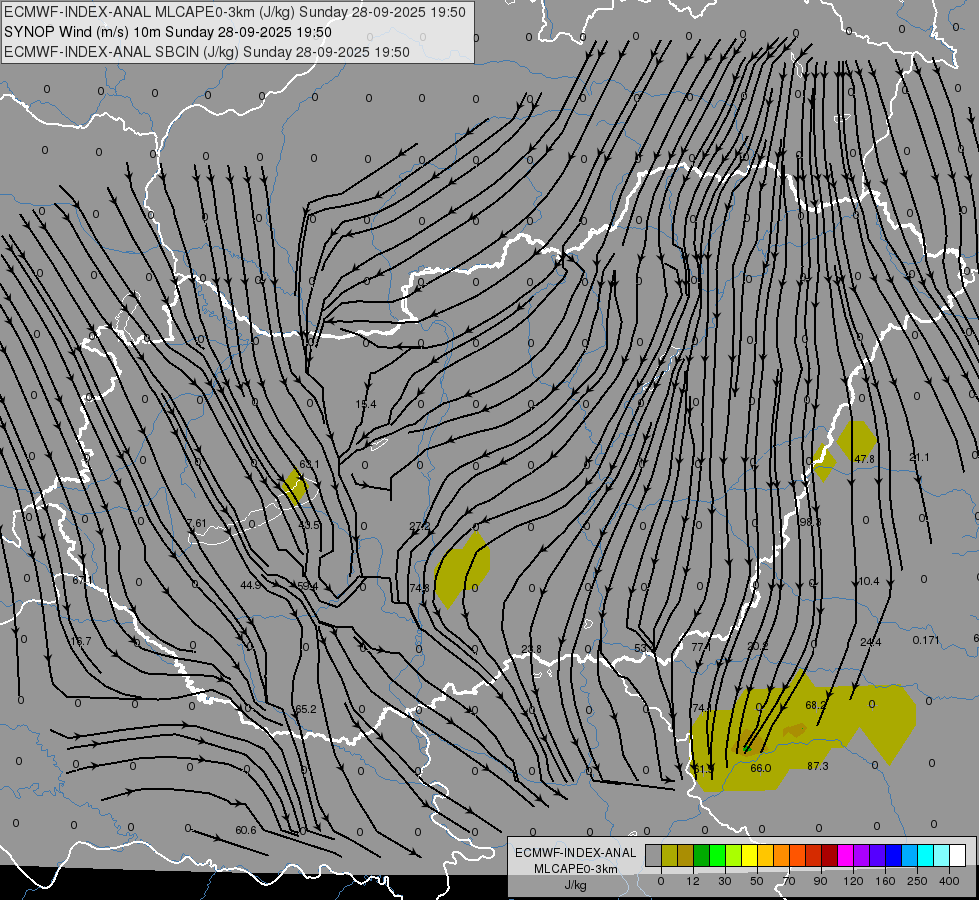The height and width of the screenshot is (900, 979).
Task: Click legend label ECMWF-INDEX-ANAL
Action: [575, 853]
